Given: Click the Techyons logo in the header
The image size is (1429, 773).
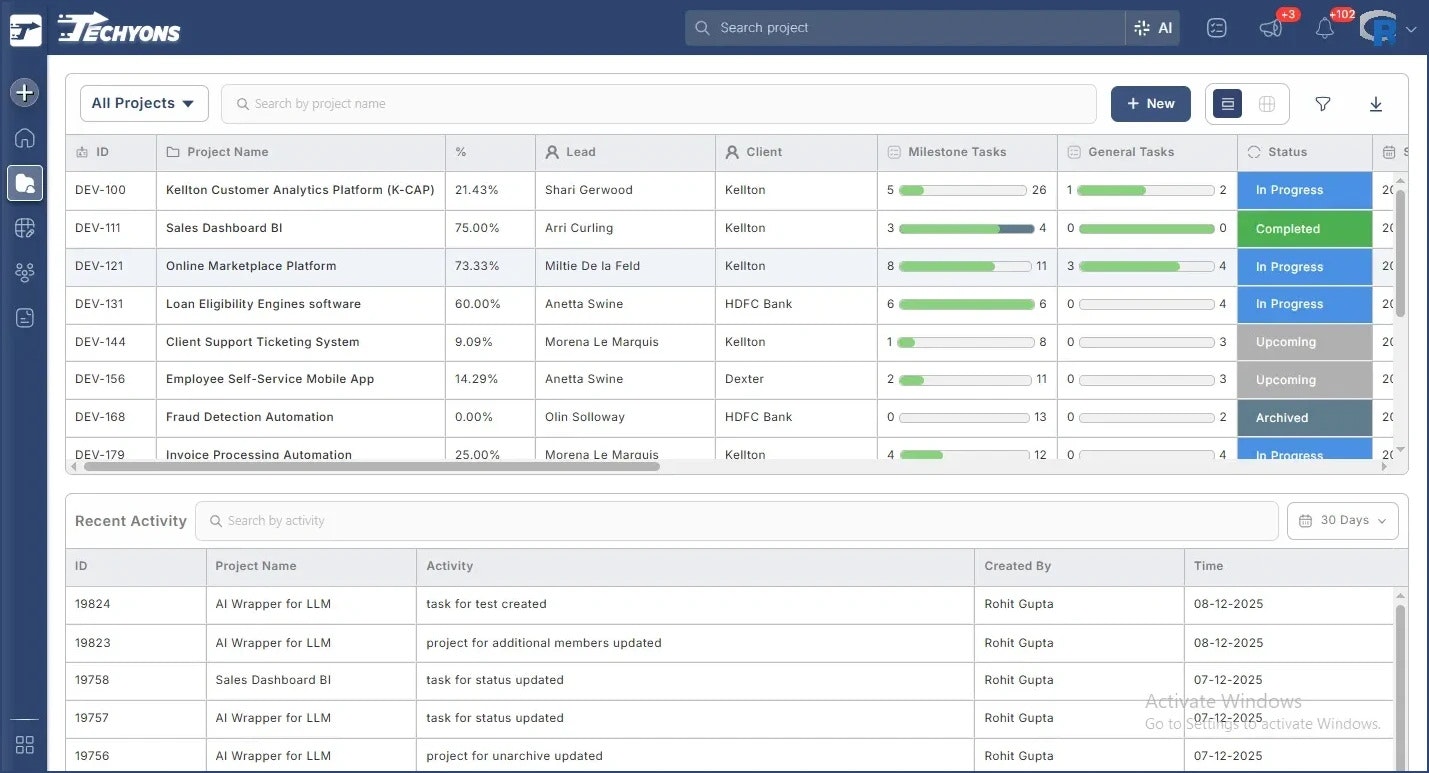Looking at the screenshot, I should pos(117,28).
